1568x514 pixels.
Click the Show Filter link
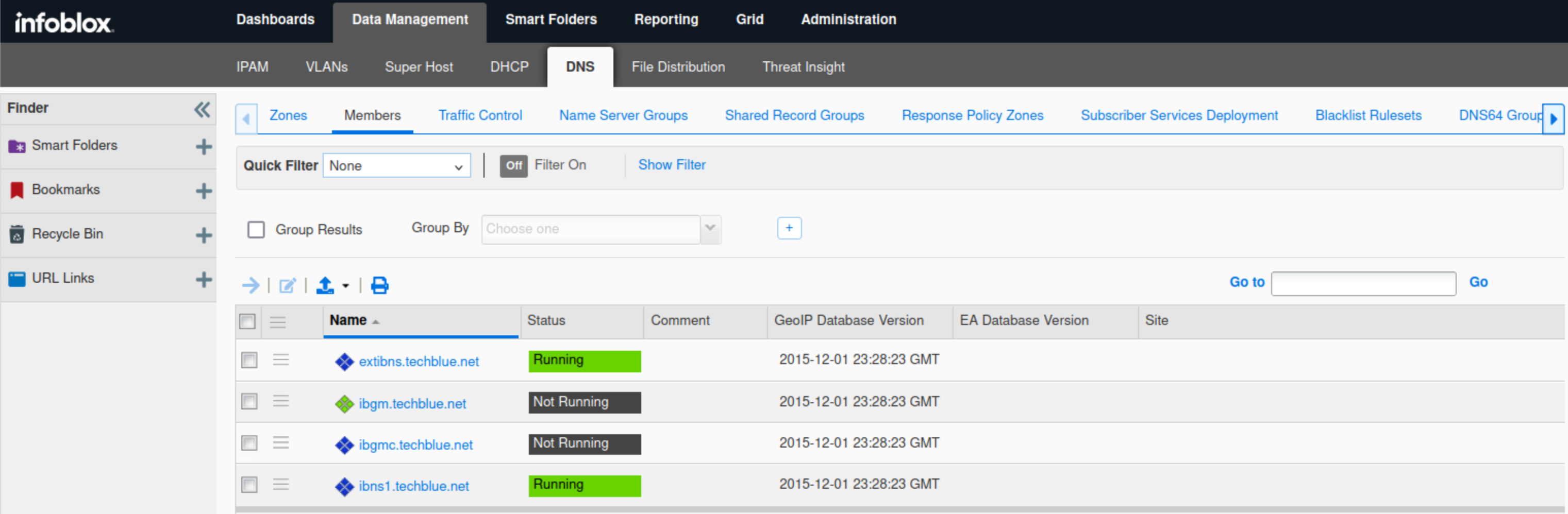point(672,165)
